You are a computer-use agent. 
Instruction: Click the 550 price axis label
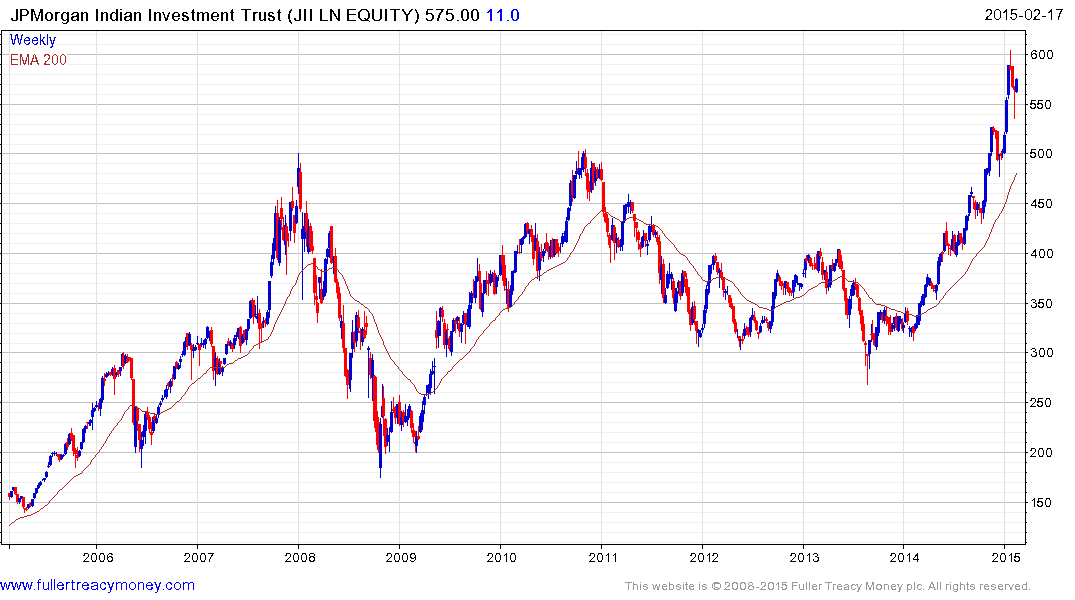pos(1041,105)
